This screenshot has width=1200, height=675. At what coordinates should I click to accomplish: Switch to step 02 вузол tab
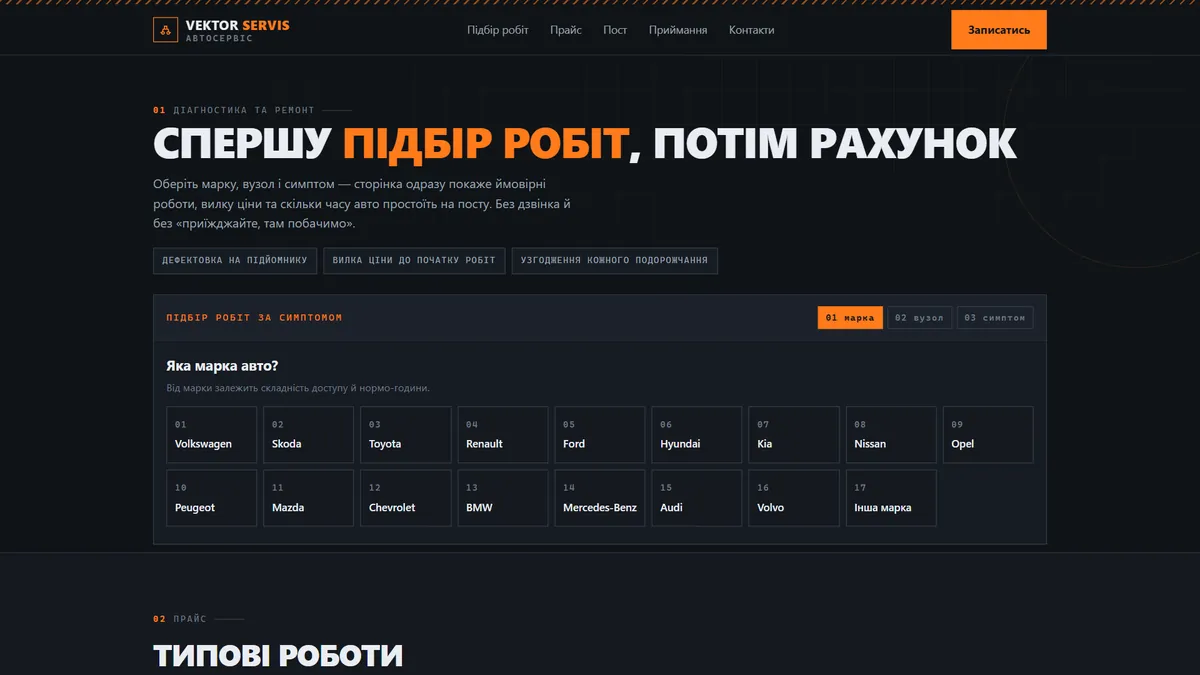tap(920, 318)
